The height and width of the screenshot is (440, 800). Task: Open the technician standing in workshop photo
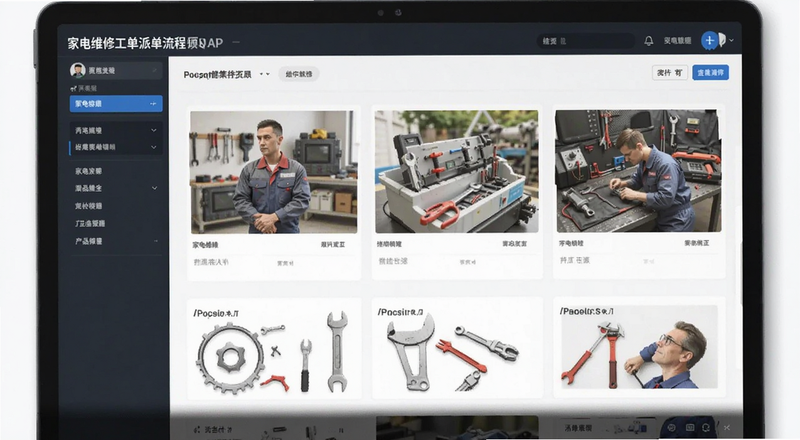274,172
